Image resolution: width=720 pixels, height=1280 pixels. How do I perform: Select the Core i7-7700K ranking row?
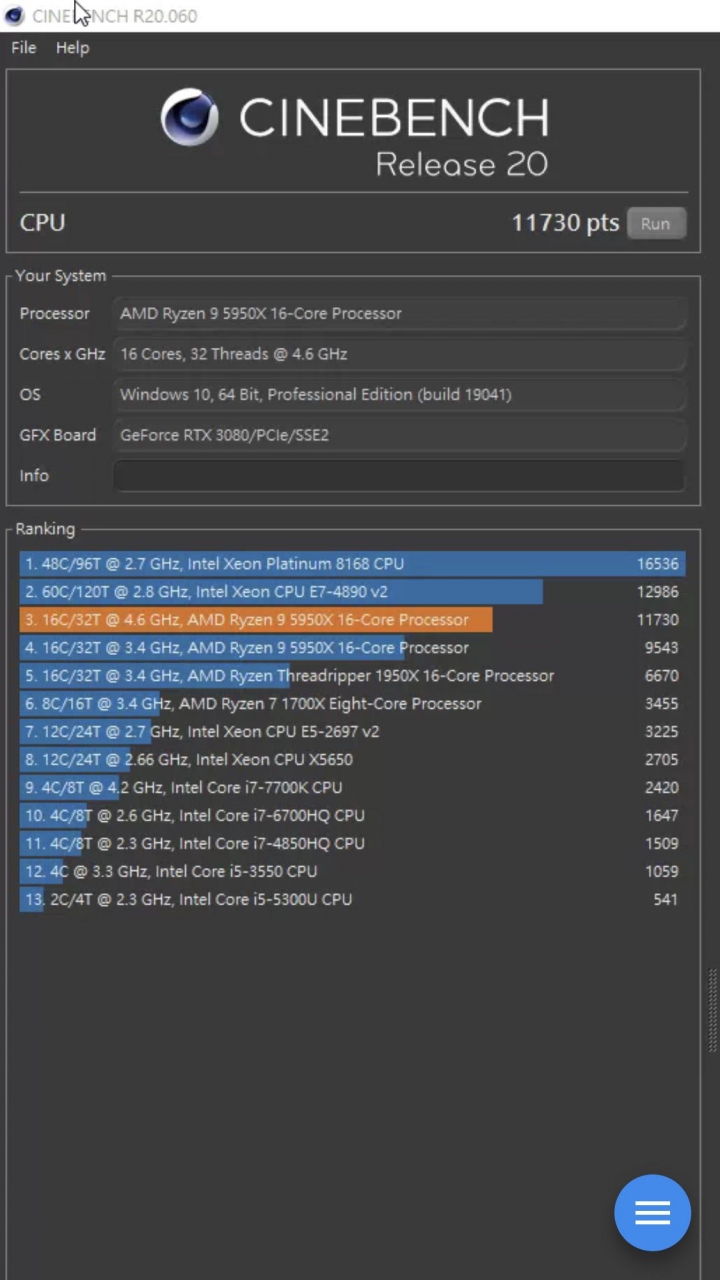[x=352, y=787]
